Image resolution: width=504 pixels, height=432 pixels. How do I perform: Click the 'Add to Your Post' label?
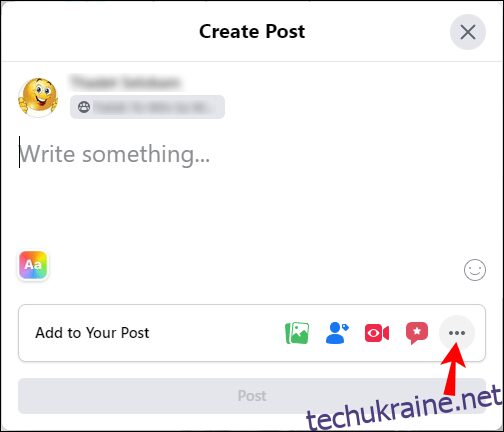point(92,333)
